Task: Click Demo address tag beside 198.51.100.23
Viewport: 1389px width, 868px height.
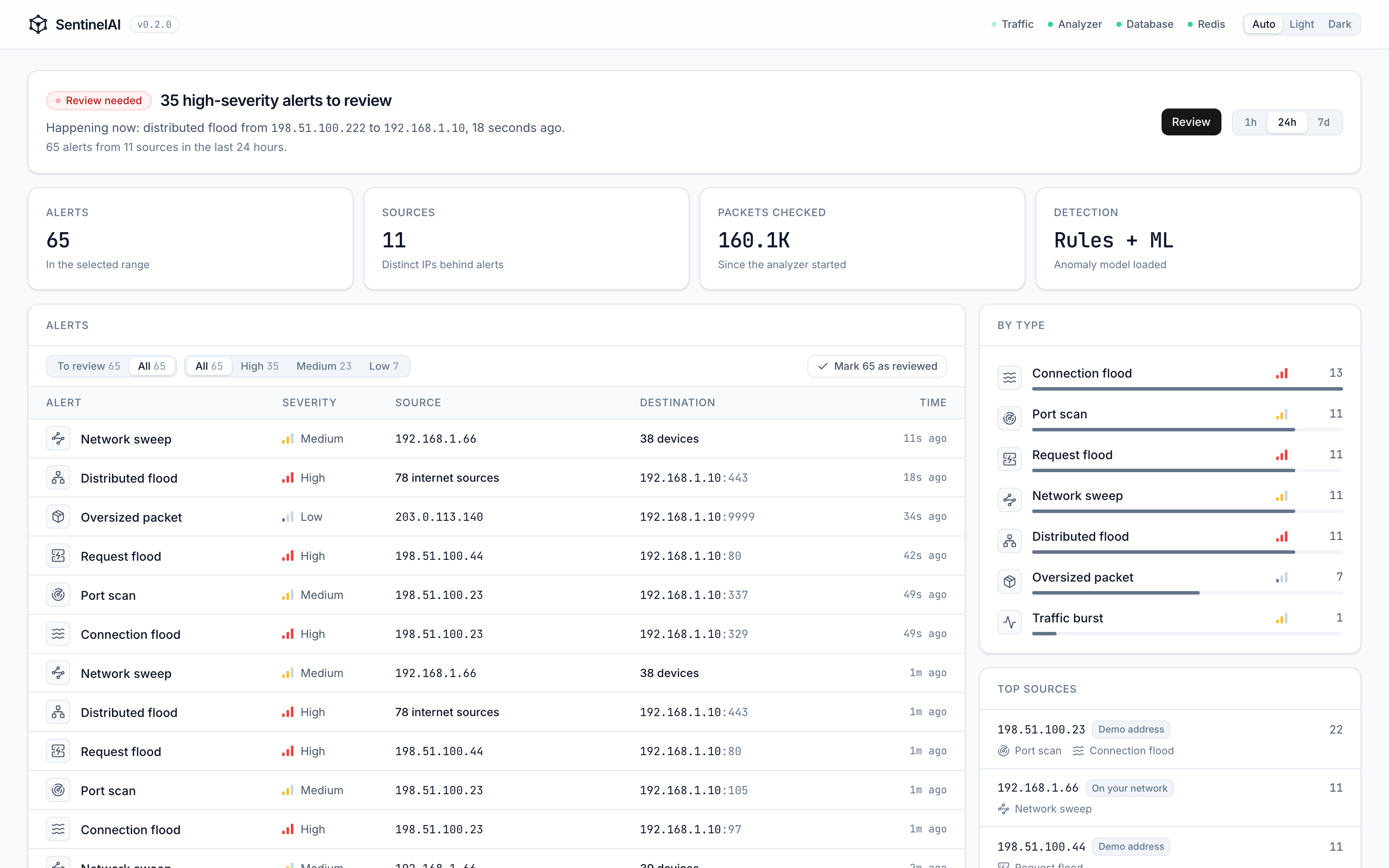Action: (x=1131, y=730)
